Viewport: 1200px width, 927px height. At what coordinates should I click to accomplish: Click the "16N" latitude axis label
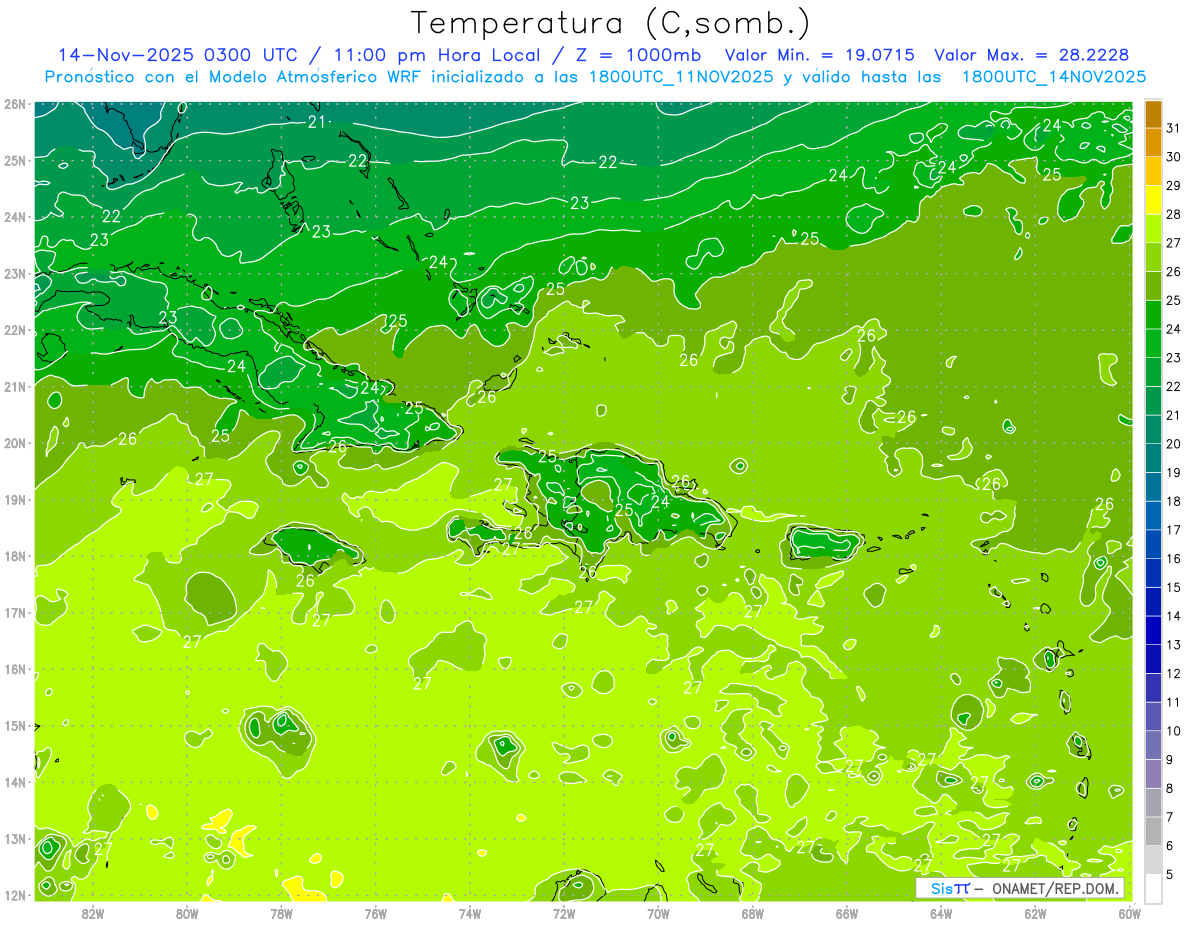14,669
